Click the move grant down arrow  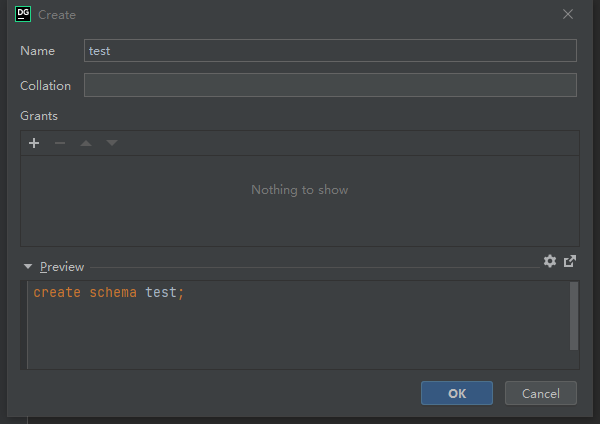pos(112,143)
